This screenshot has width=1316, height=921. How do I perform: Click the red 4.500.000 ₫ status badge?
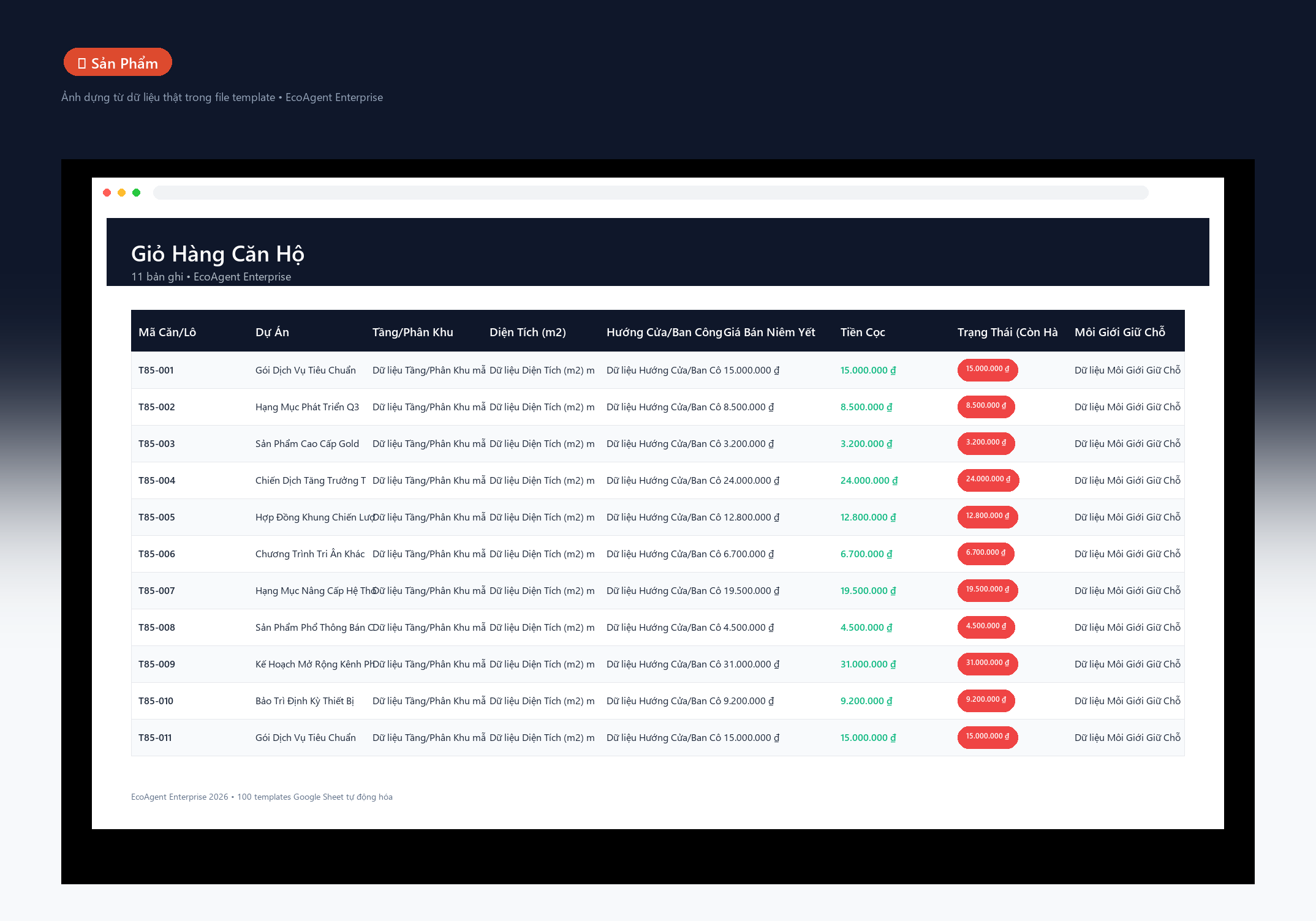tap(986, 626)
